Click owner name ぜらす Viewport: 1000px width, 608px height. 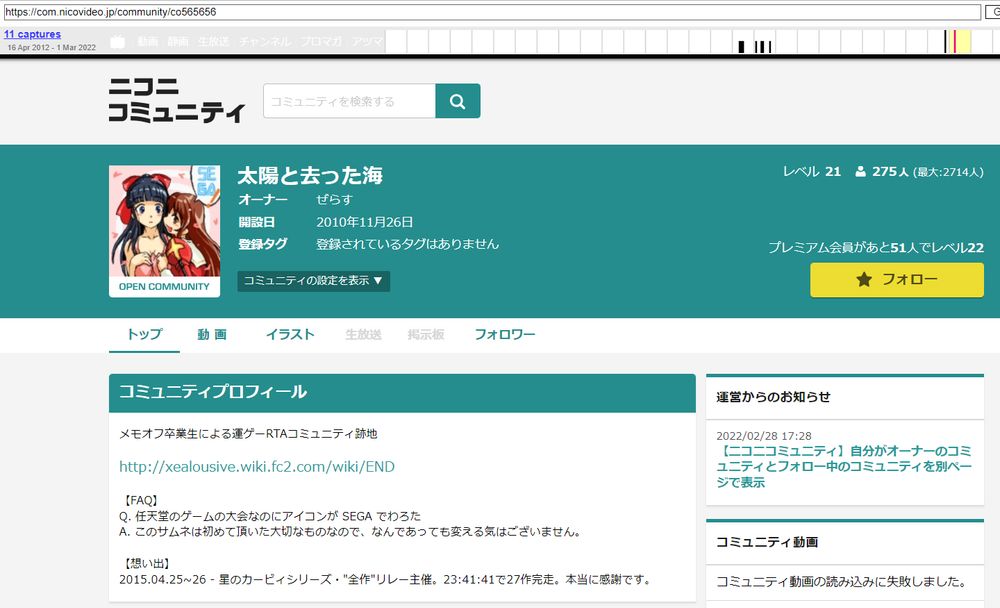(334, 200)
